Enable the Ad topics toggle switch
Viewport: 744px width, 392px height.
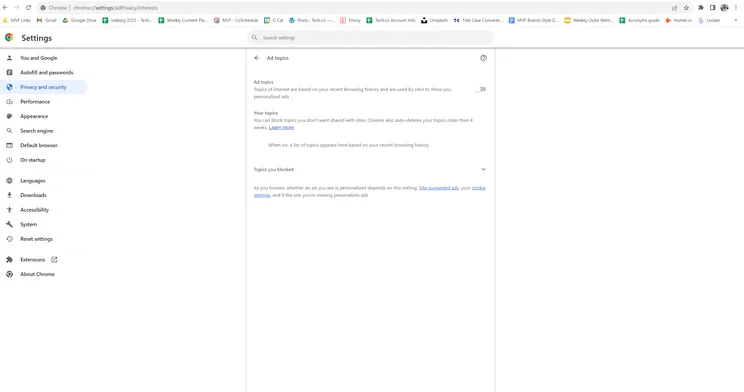coord(481,89)
